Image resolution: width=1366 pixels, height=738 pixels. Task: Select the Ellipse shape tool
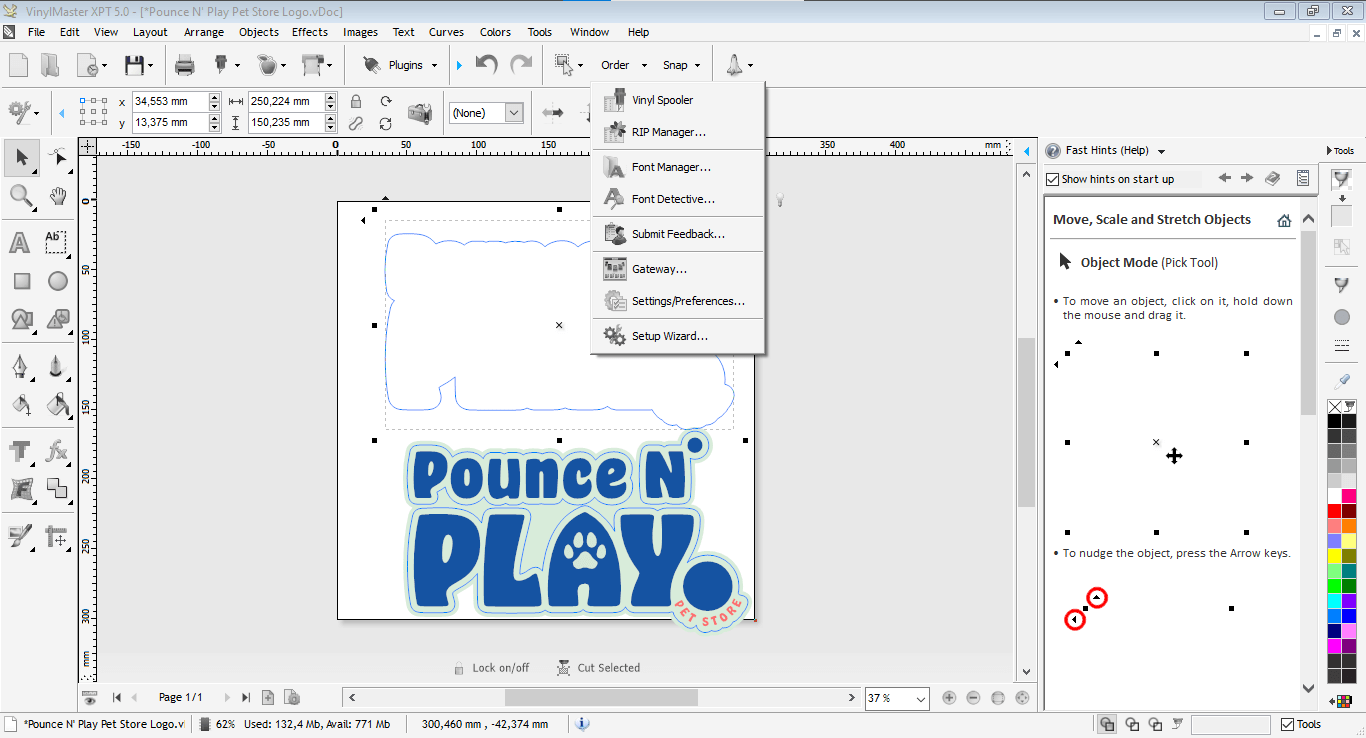(x=58, y=281)
